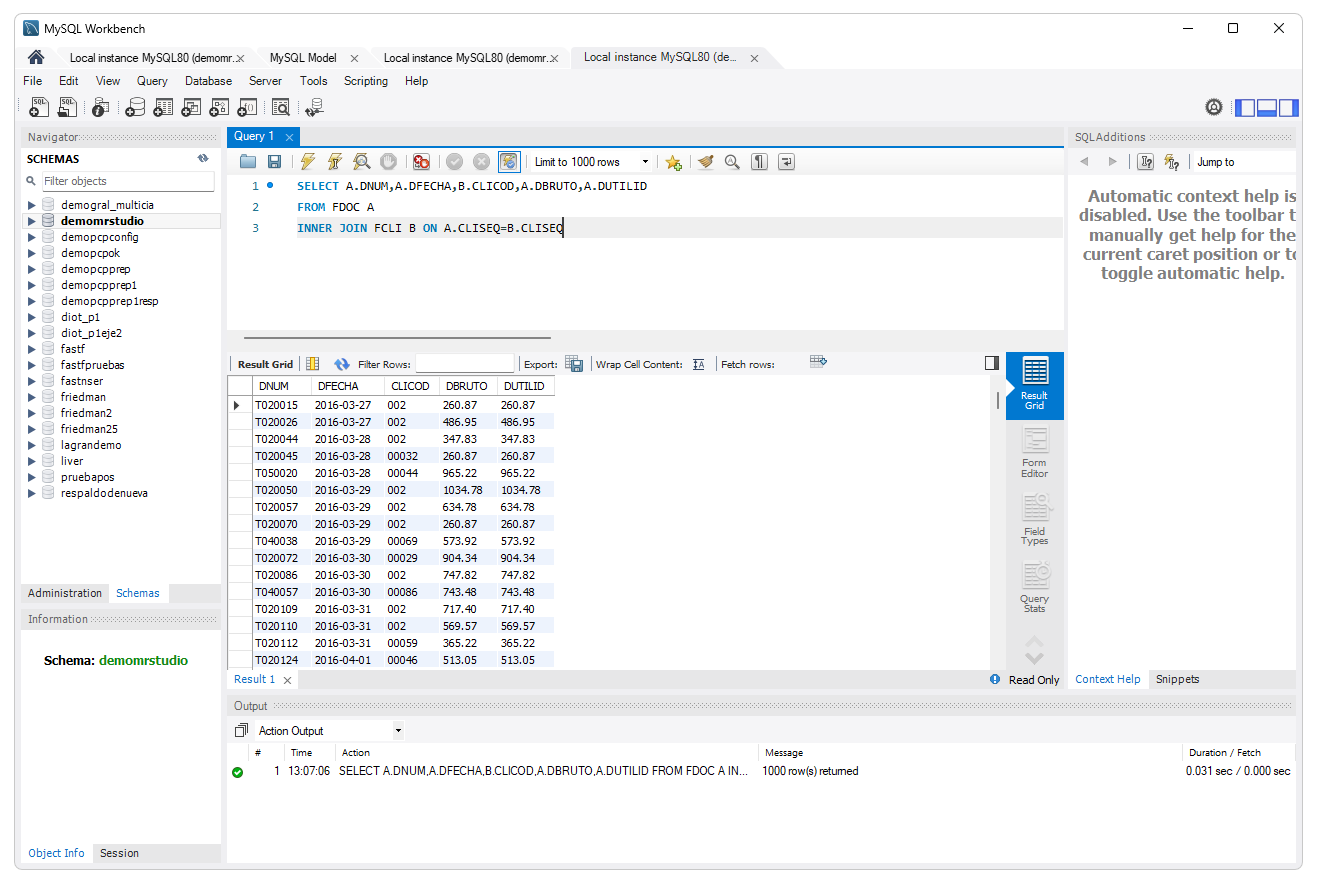The width and height of the screenshot is (1326, 887).
Task: Create a new SQL tab icon
Action: [39, 107]
